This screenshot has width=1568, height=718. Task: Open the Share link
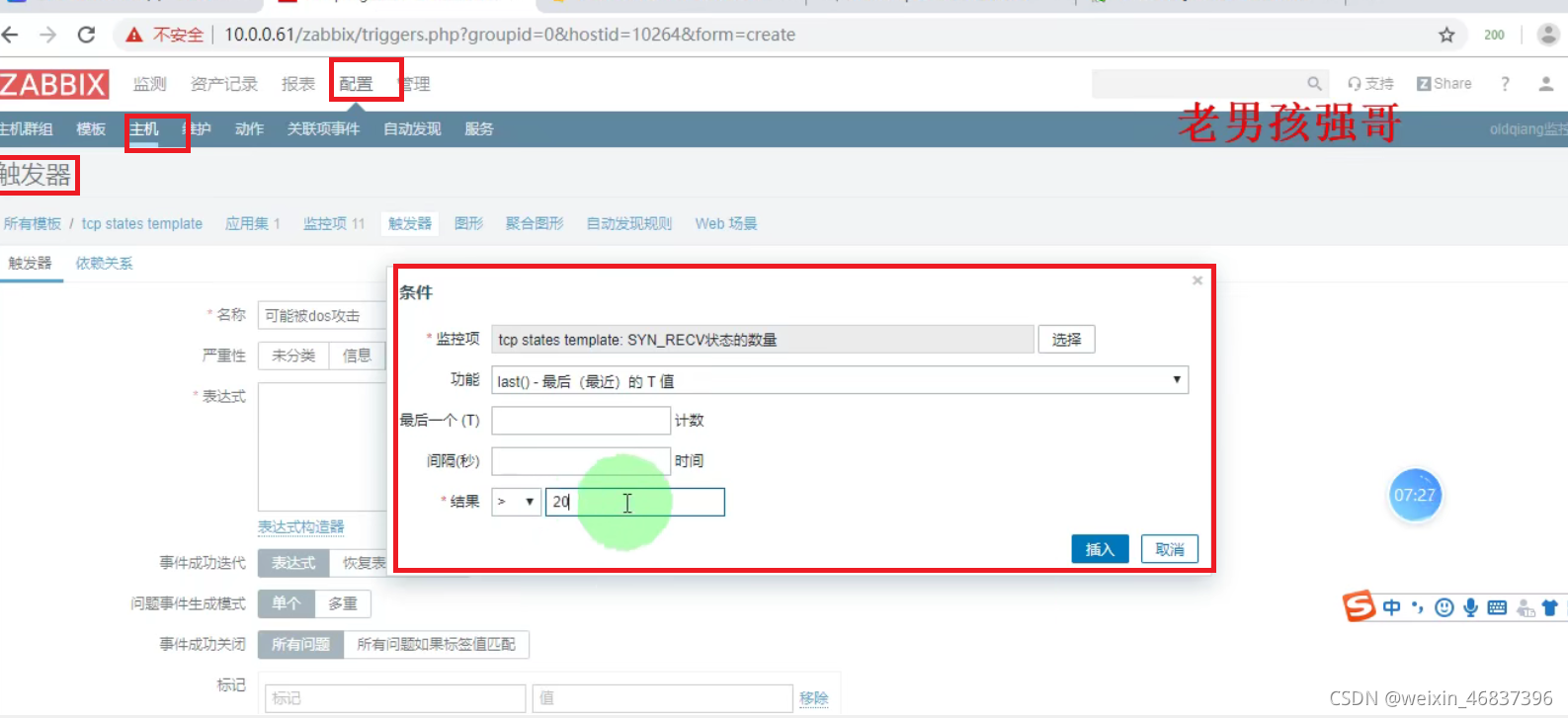coord(1444,84)
